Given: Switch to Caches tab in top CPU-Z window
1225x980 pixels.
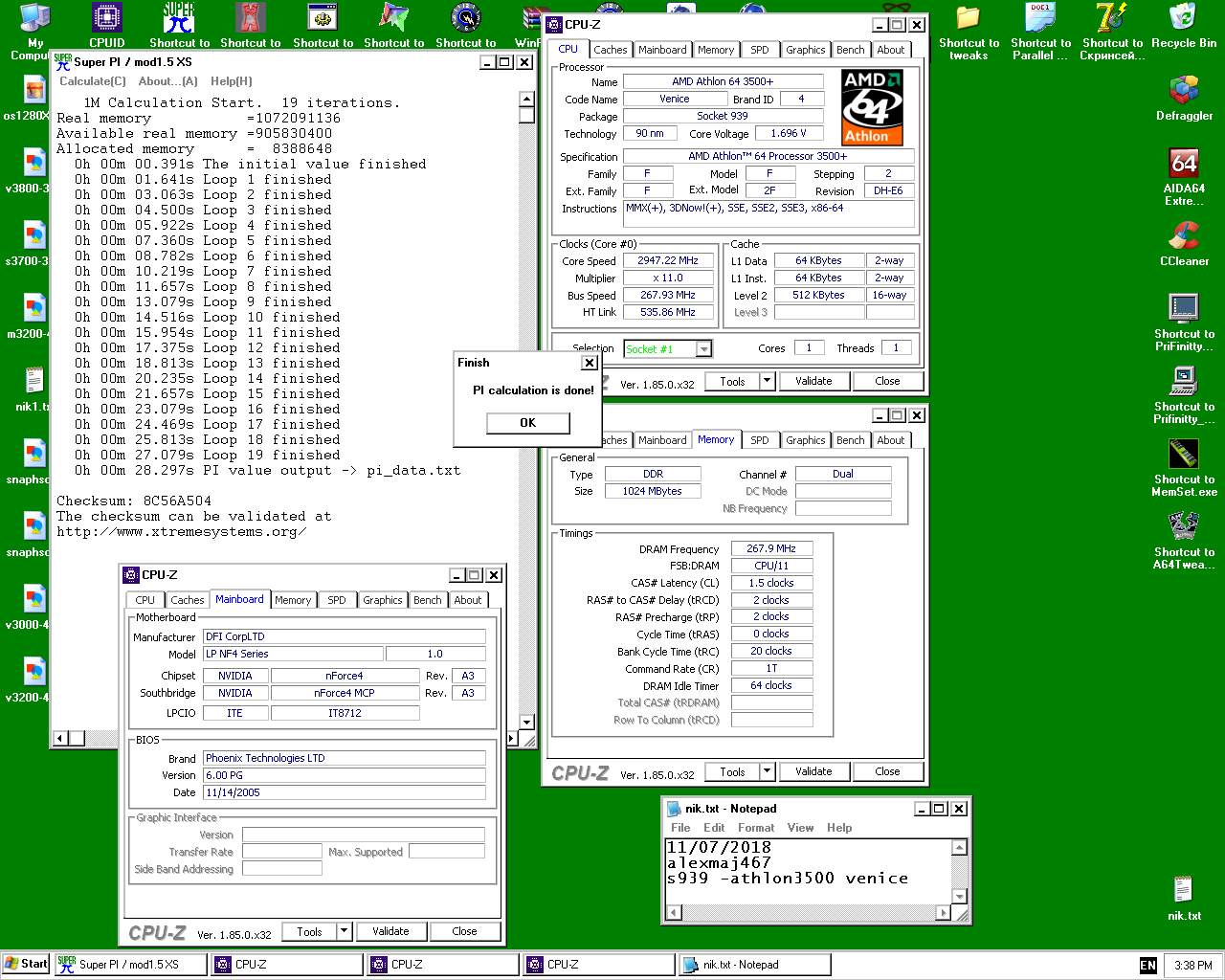Looking at the screenshot, I should tap(610, 50).
